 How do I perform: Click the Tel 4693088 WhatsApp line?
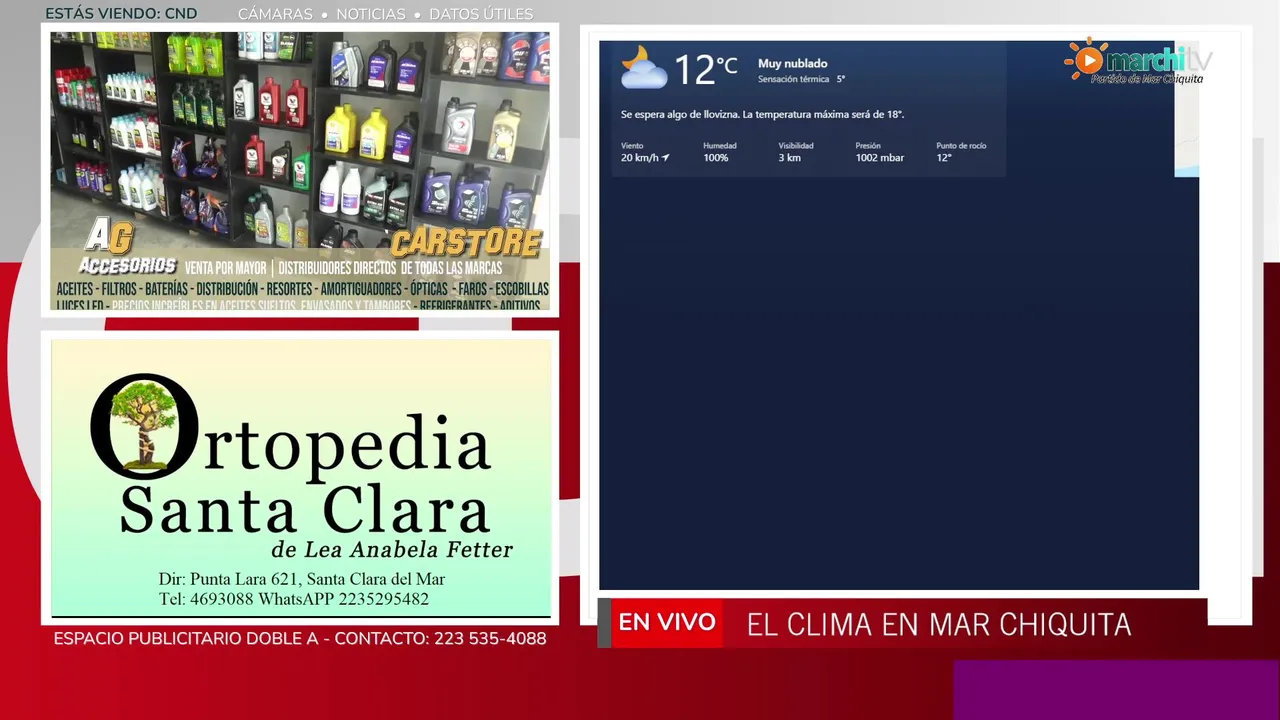click(x=294, y=599)
